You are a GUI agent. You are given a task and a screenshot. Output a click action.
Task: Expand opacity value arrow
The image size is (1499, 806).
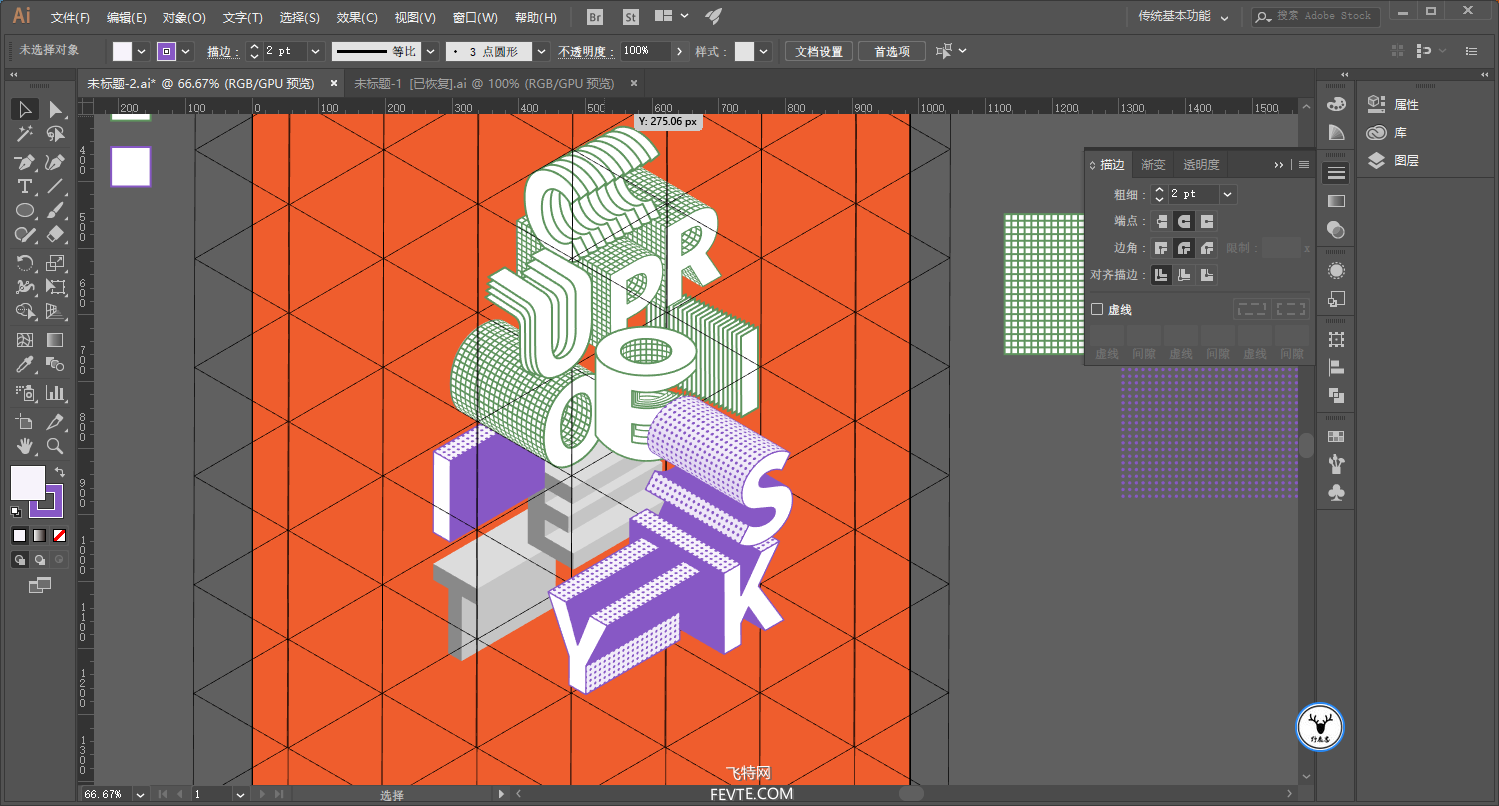tap(680, 51)
